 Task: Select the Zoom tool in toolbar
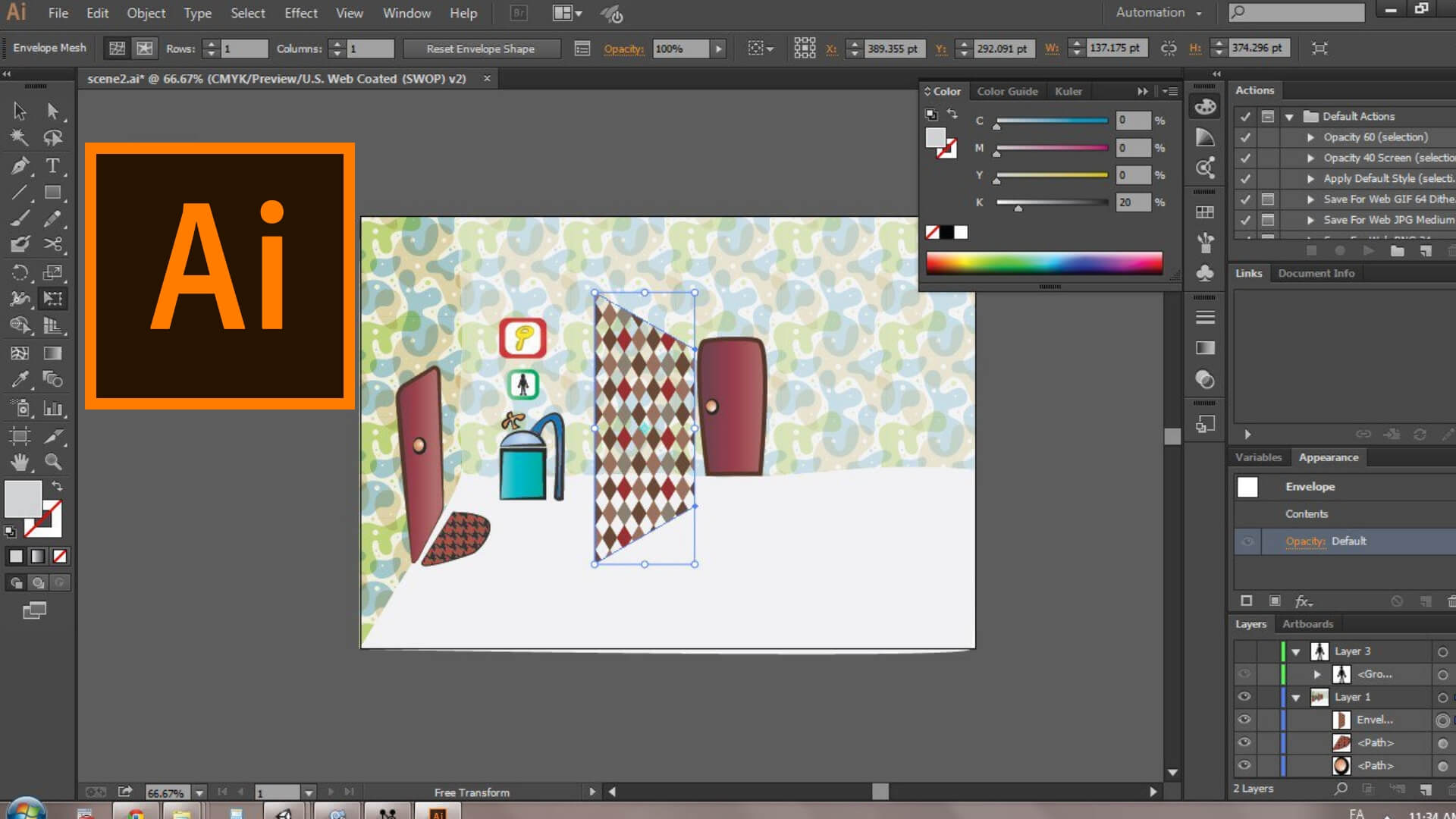pos(53,462)
